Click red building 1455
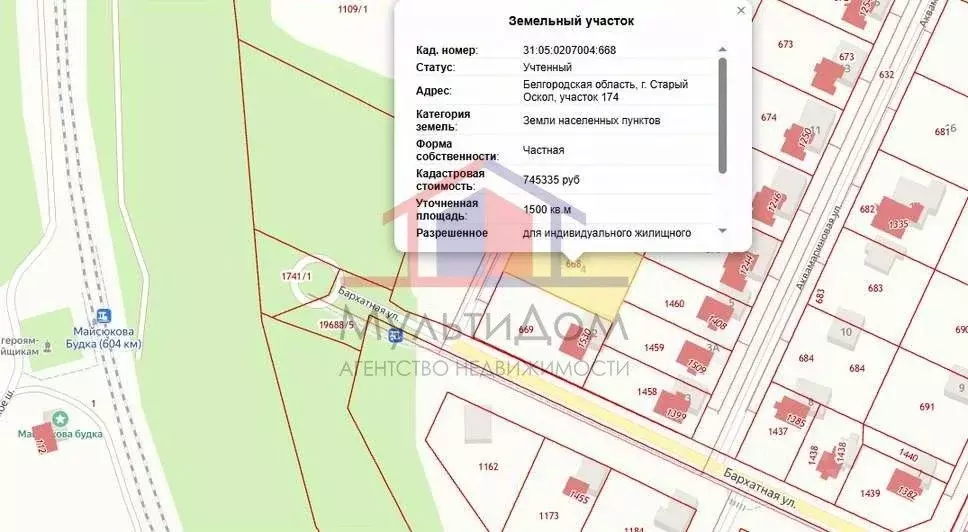The image size is (968, 532). pos(577,491)
